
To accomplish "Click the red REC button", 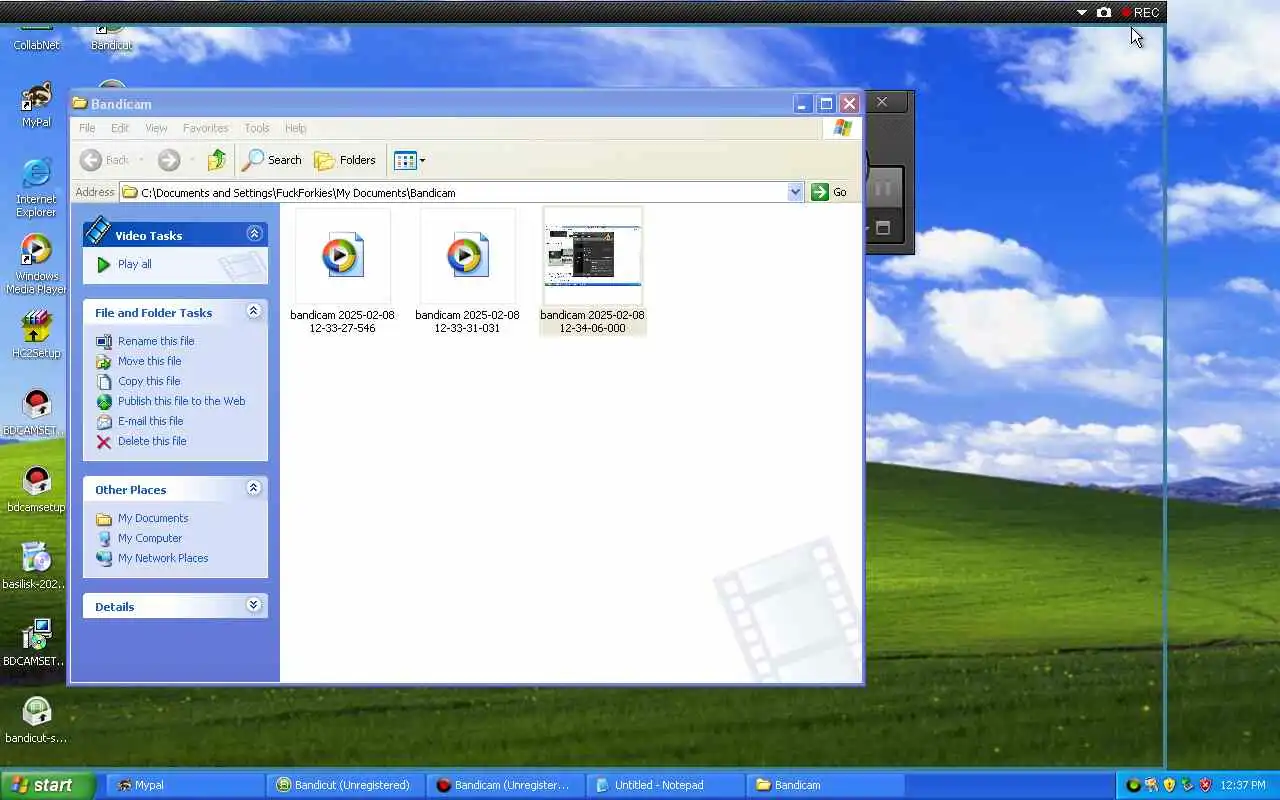I will [x=1140, y=13].
